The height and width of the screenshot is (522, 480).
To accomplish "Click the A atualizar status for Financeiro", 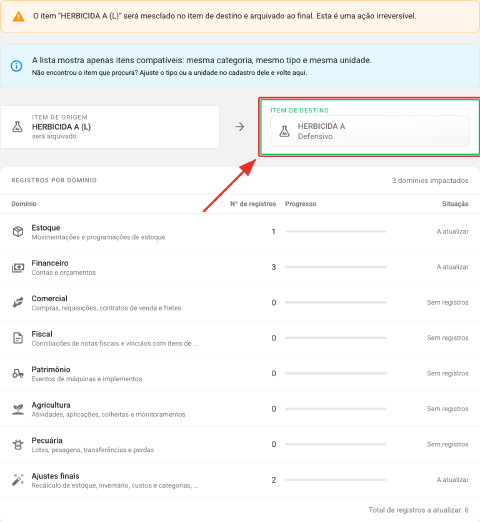I will (453, 267).
